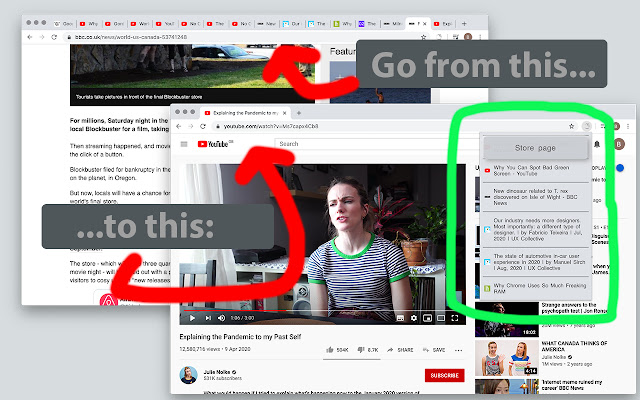Bookmark the YouTube page with star icon

[x=571, y=126]
